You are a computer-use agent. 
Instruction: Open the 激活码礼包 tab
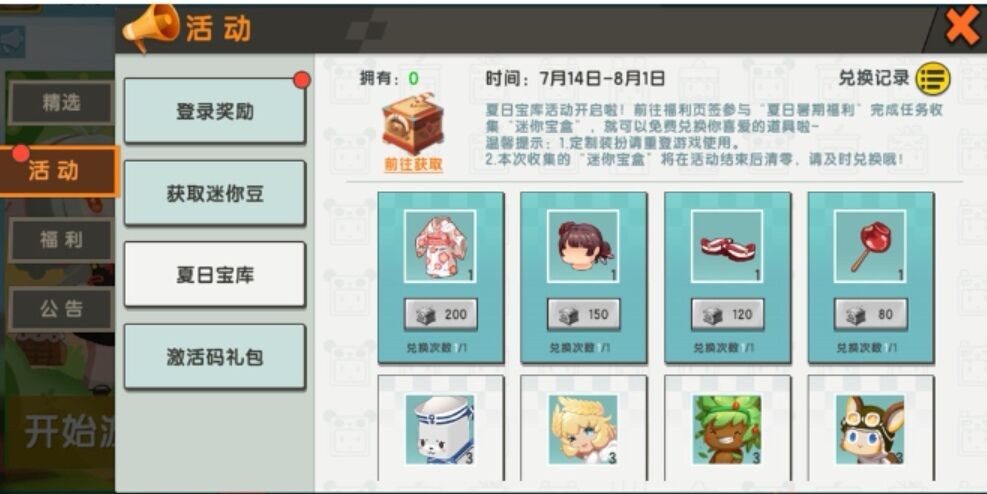coord(215,357)
